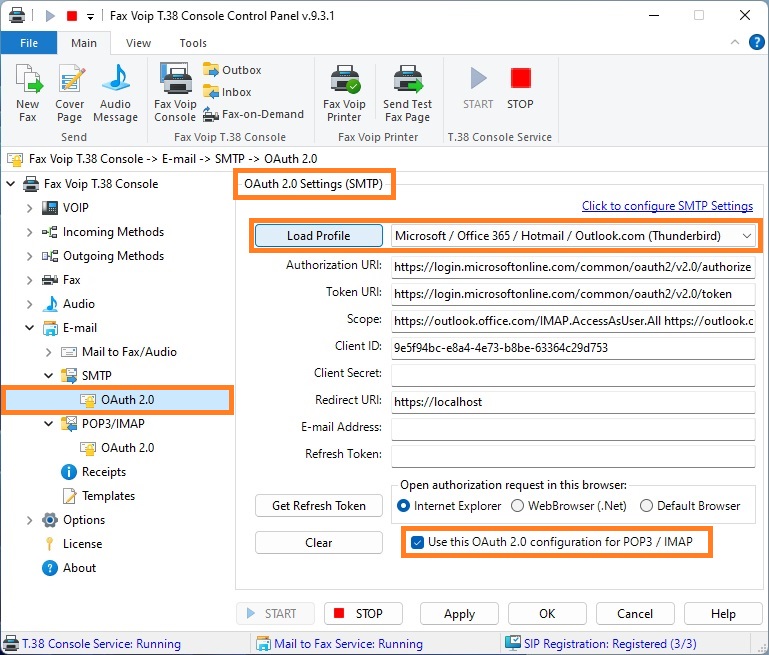Expand the Fax node
769x655 pixels.
coord(29,280)
